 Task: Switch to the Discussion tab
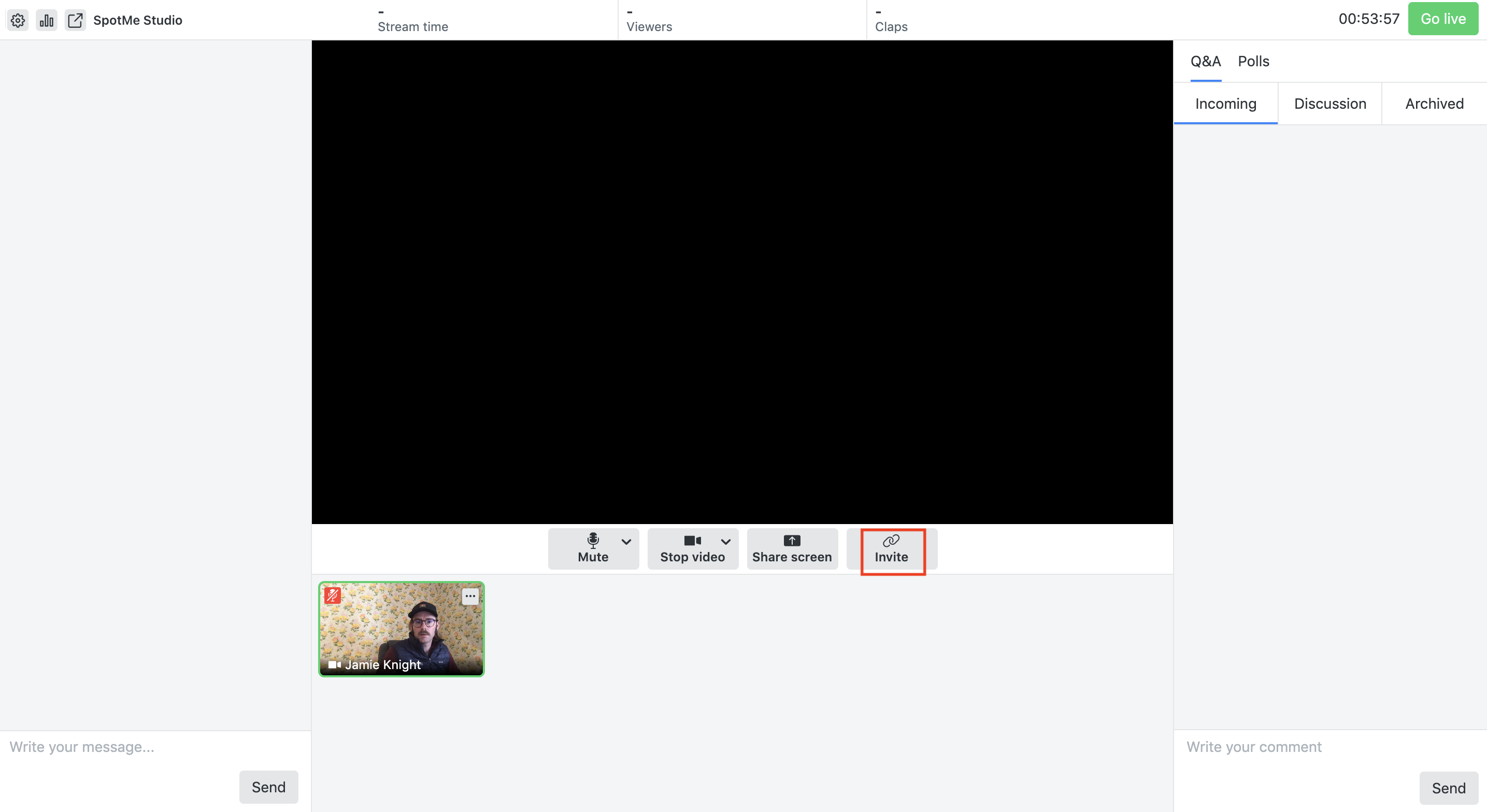pos(1331,103)
